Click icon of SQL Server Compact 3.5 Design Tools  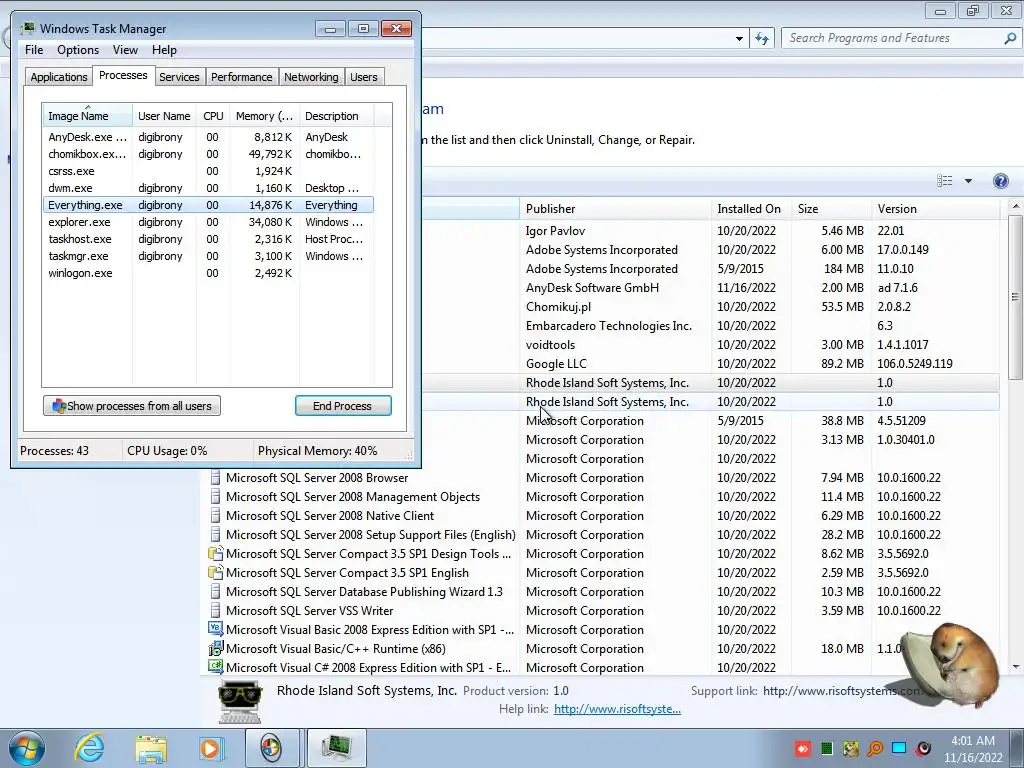point(215,554)
